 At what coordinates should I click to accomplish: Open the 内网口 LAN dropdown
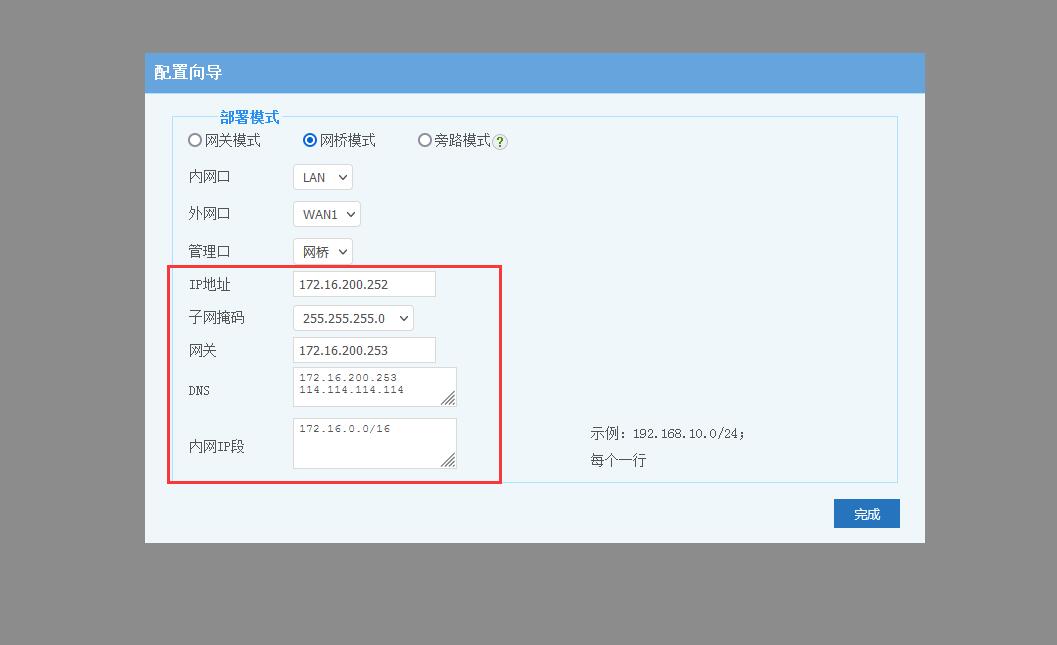[x=323, y=177]
